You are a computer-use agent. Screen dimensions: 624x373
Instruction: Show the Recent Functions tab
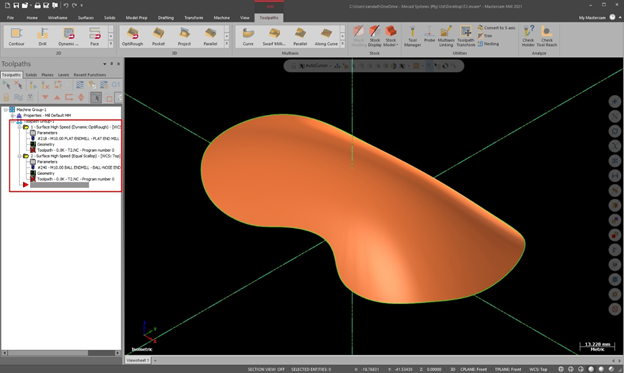90,75
